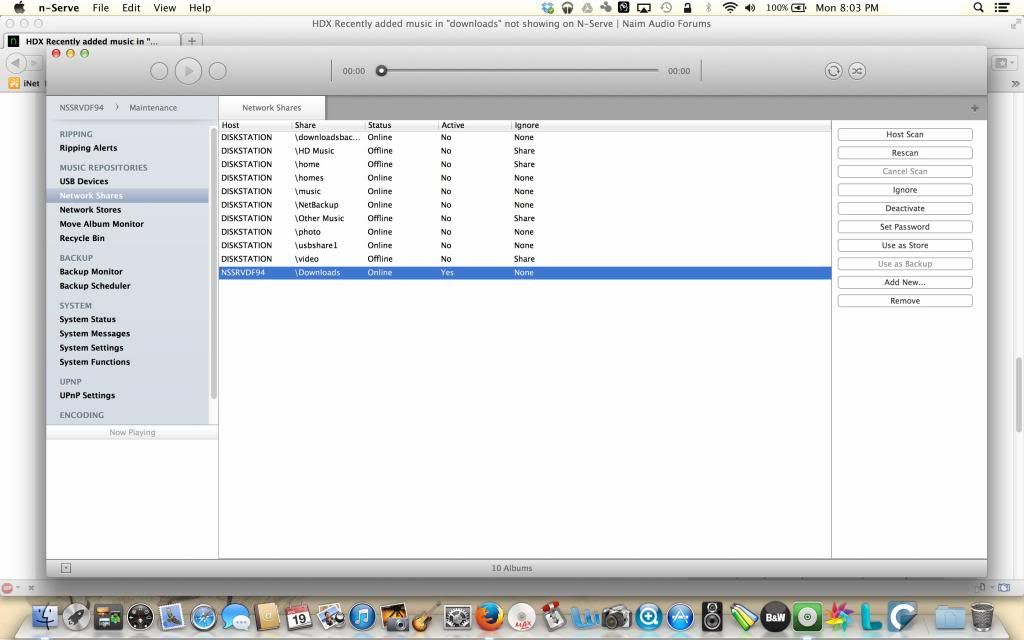Click the Add New... button
Screen dimensions: 1024x640
pos(904,282)
